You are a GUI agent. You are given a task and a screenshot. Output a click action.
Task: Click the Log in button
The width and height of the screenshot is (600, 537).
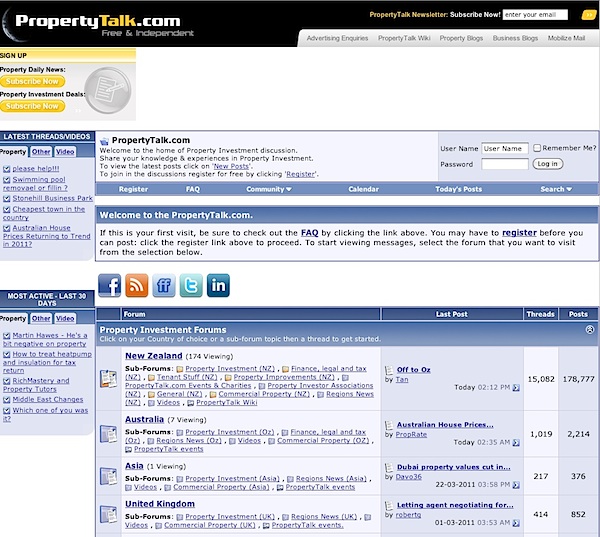click(x=548, y=164)
